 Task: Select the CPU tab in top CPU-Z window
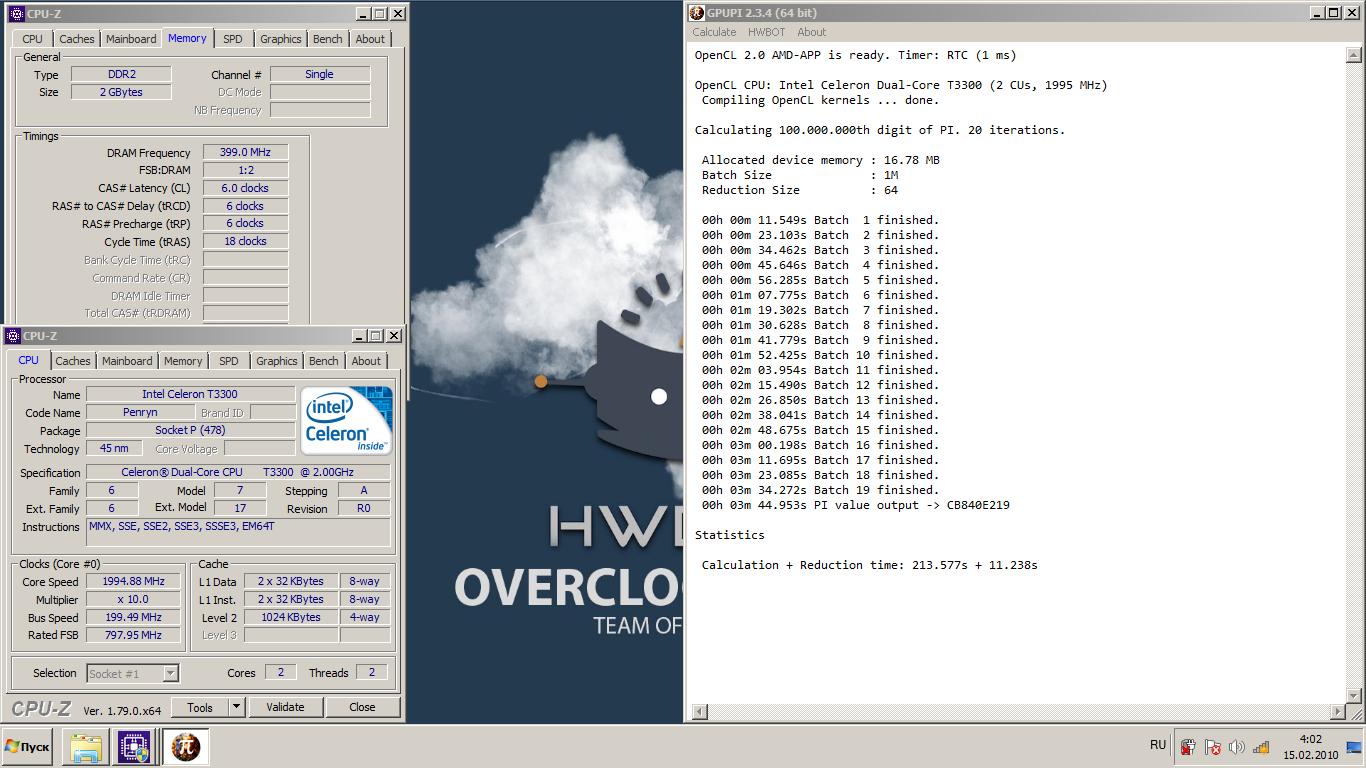tap(33, 39)
